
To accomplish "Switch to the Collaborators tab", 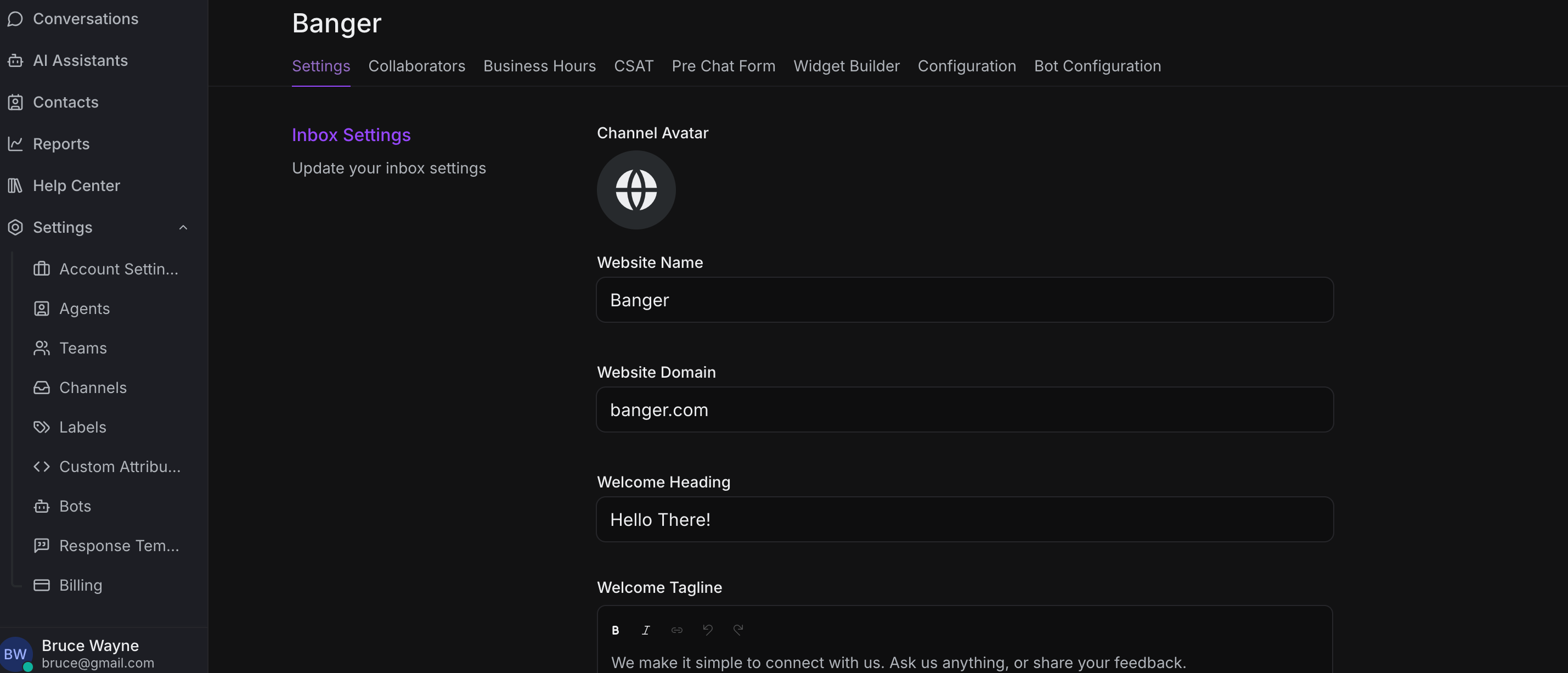I will coord(416,66).
